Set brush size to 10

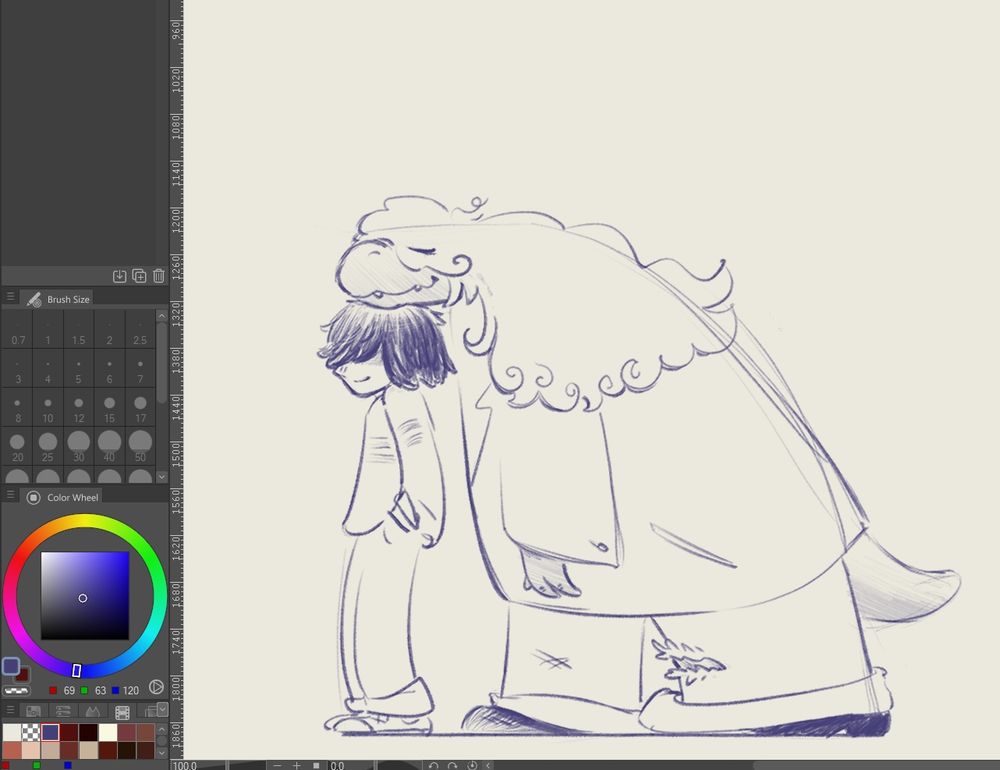pos(48,408)
